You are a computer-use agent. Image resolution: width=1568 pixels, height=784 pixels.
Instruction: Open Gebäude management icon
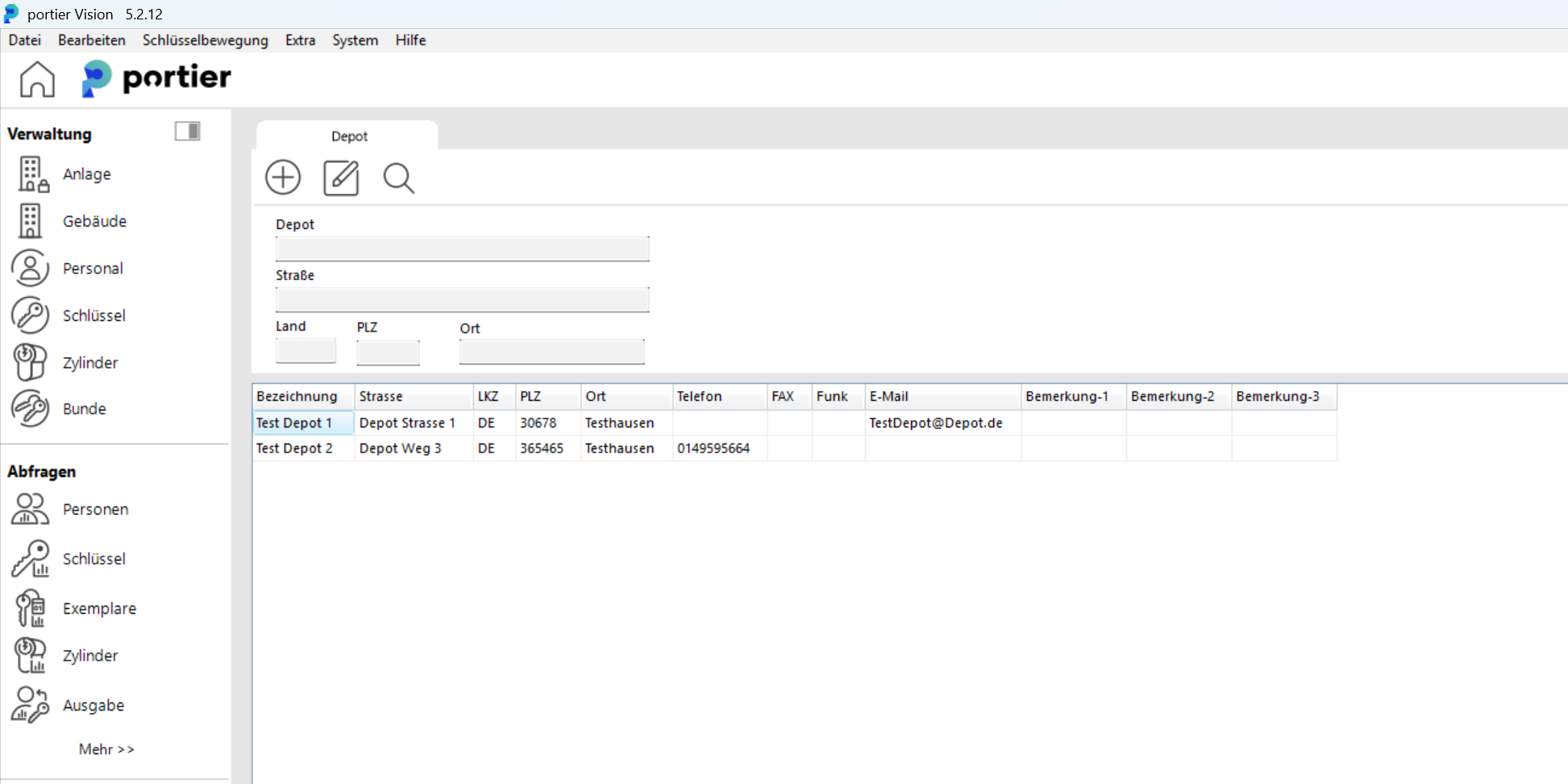31,221
